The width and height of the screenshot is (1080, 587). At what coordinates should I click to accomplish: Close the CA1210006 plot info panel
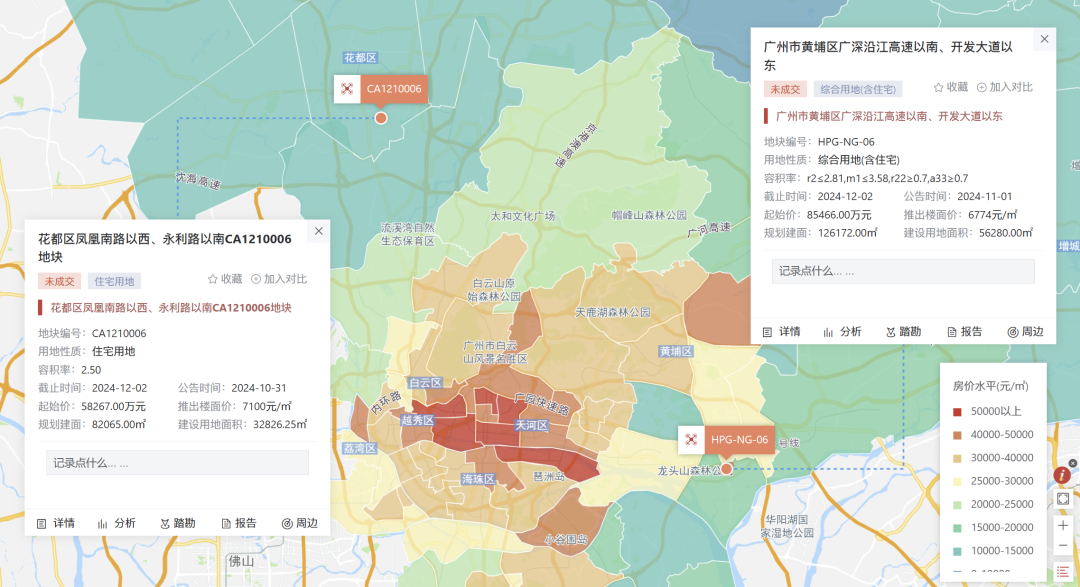click(x=318, y=230)
